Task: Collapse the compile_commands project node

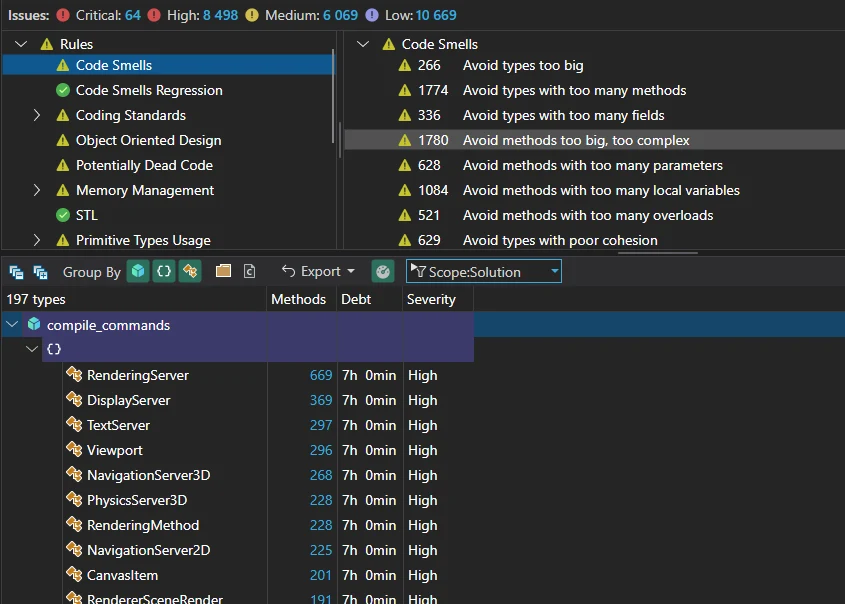Action: pyautogui.click(x=12, y=324)
